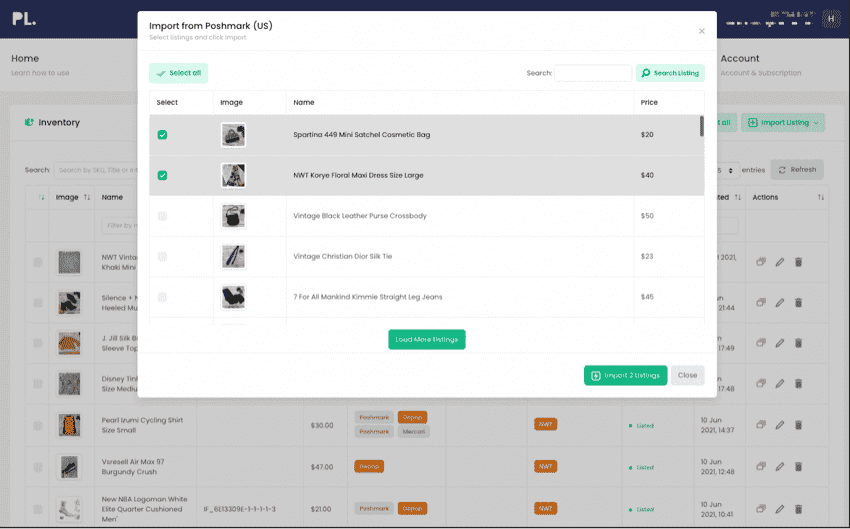Select Pearl Izumi Cycling Shirt row checkbox
The image size is (850, 529).
pos(38,425)
